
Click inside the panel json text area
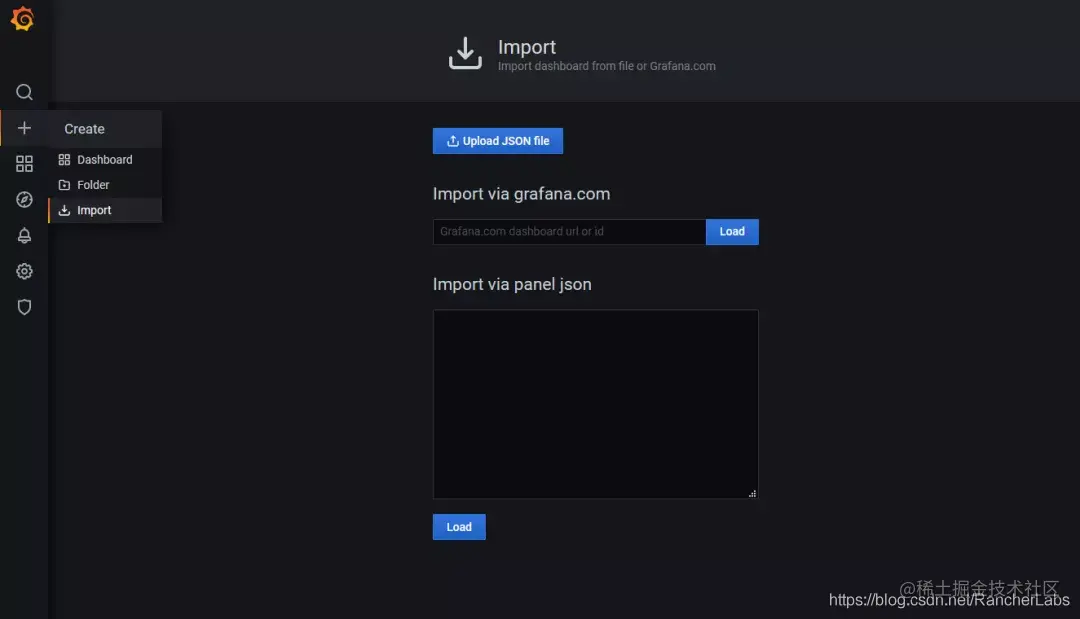coord(595,403)
